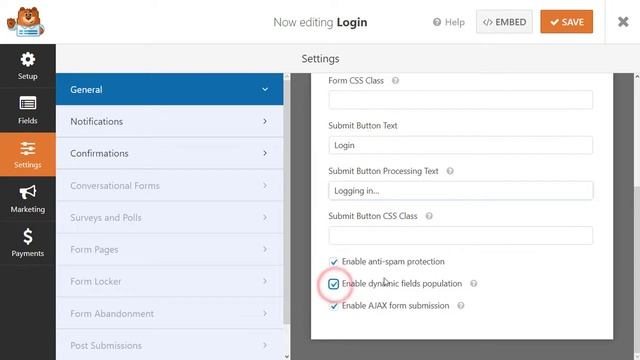Expand Post Submissions chevron

265,345
